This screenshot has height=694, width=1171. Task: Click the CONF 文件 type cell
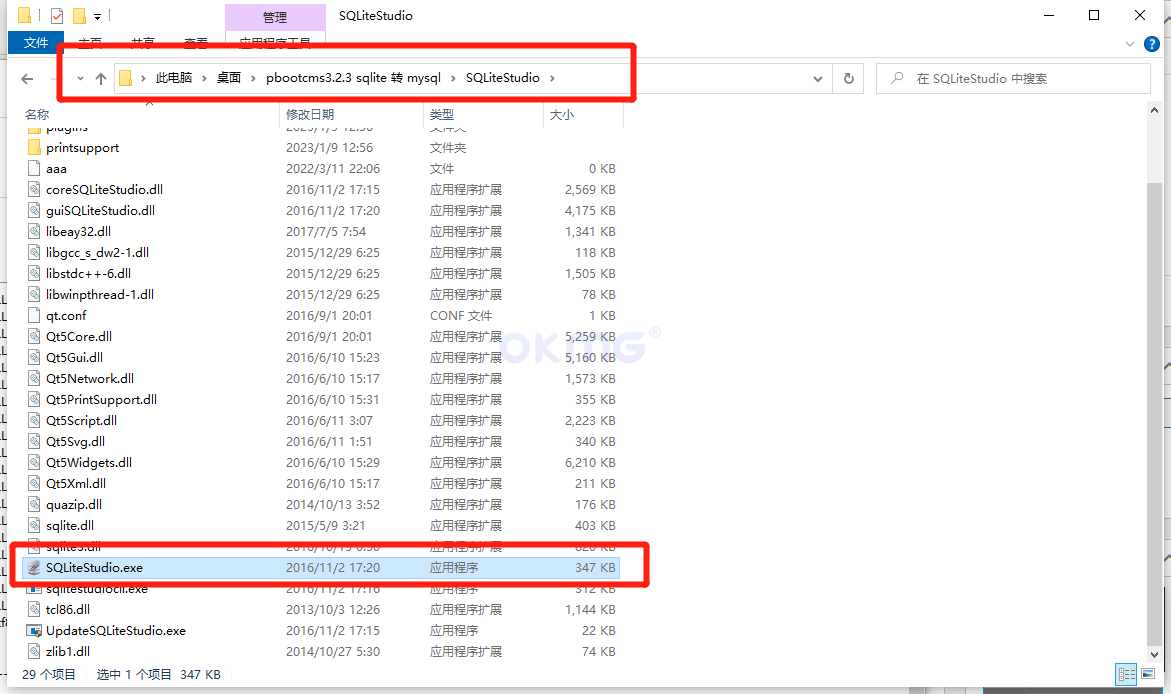pyautogui.click(x=461, y=315)
